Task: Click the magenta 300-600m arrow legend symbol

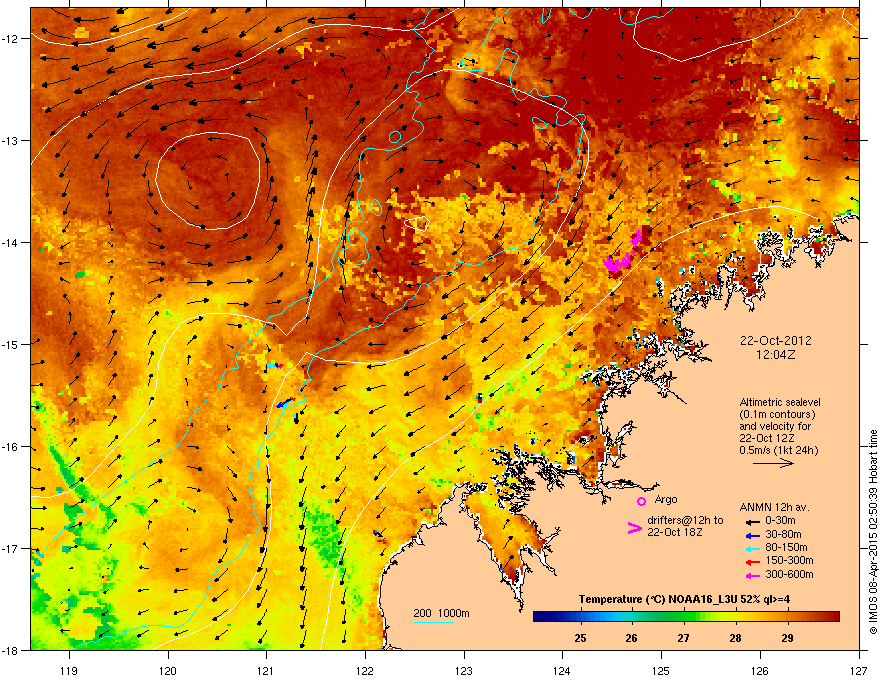Action: click(x=753, y=576)
